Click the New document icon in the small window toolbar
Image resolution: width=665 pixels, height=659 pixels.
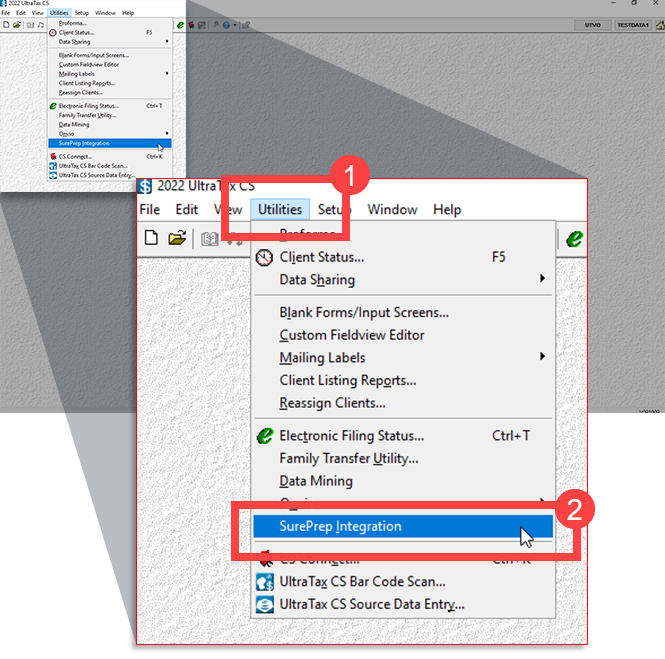click(x=6, y=25)
